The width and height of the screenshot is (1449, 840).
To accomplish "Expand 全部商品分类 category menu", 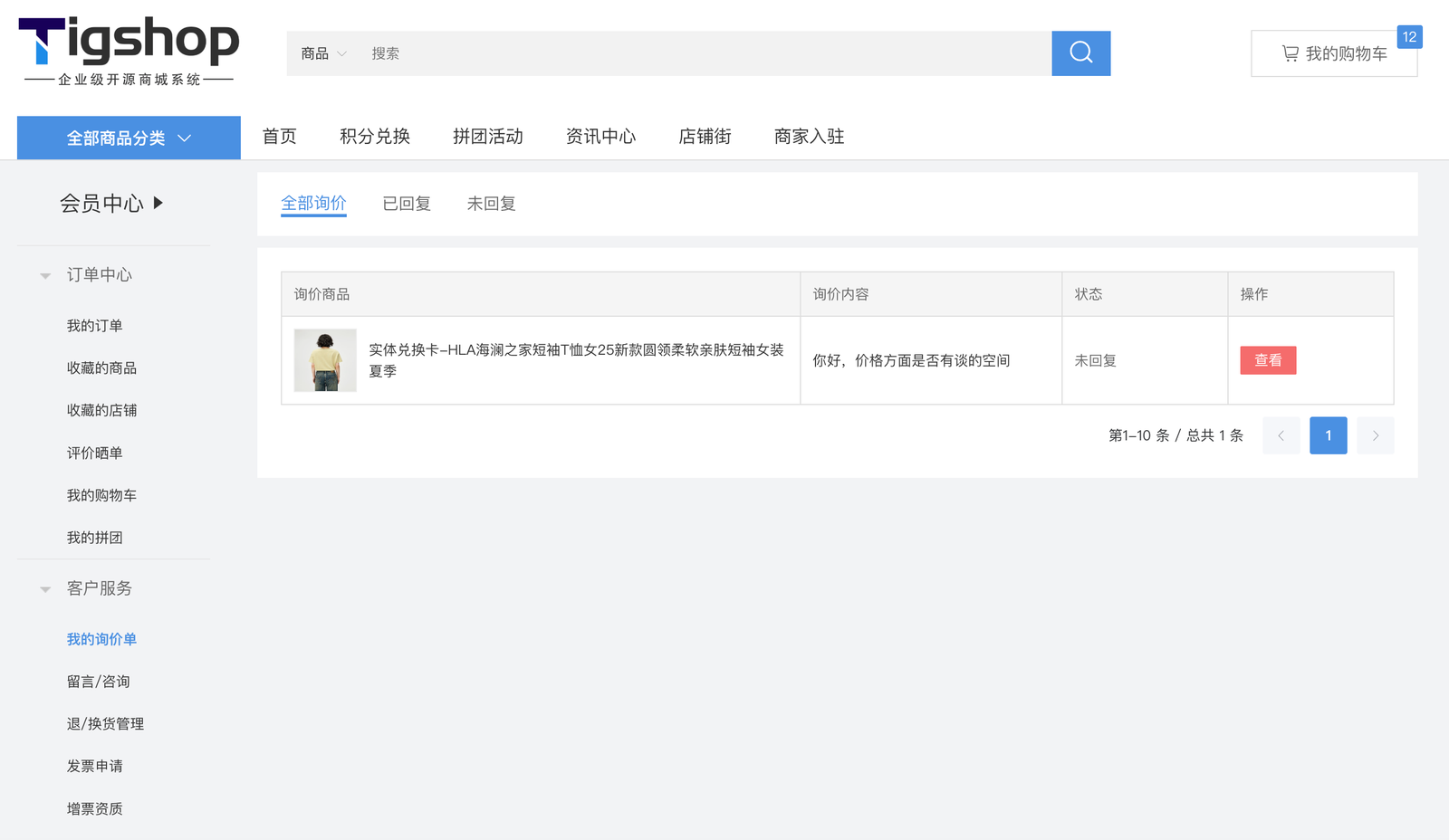I will coord(129,138).
